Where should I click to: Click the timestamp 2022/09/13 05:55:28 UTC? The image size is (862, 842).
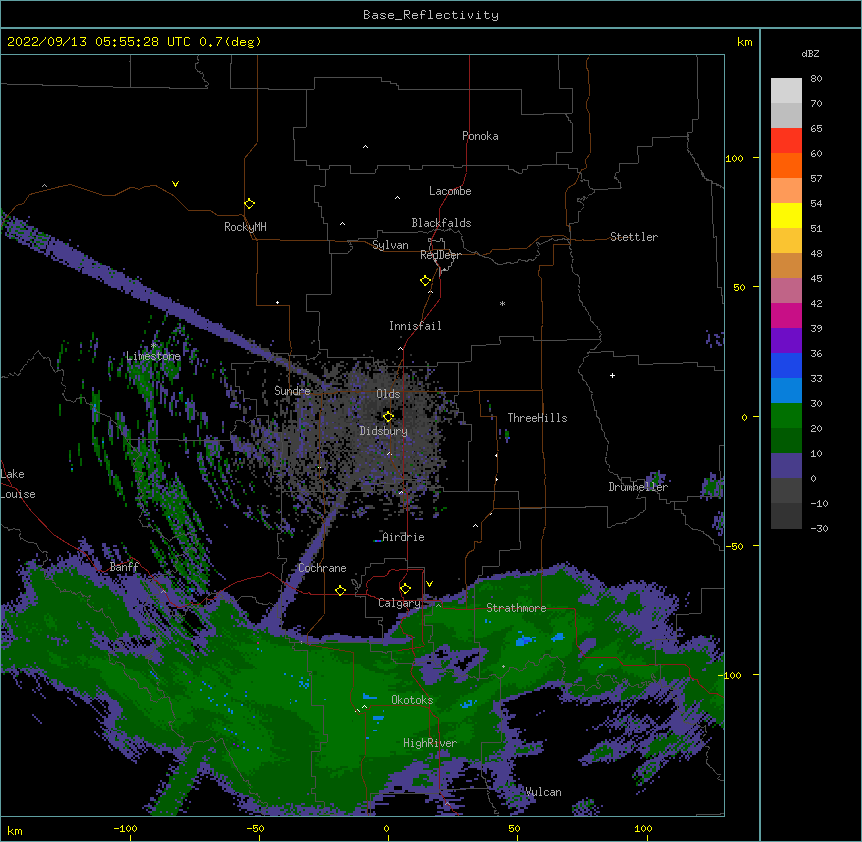(99, 42)
